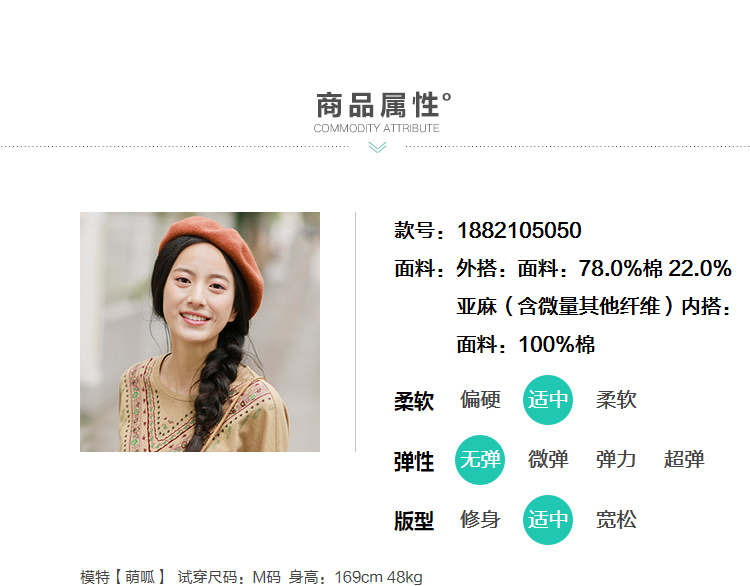
Task: Click the 弹性 row label
Action: (x=414, y=462)
